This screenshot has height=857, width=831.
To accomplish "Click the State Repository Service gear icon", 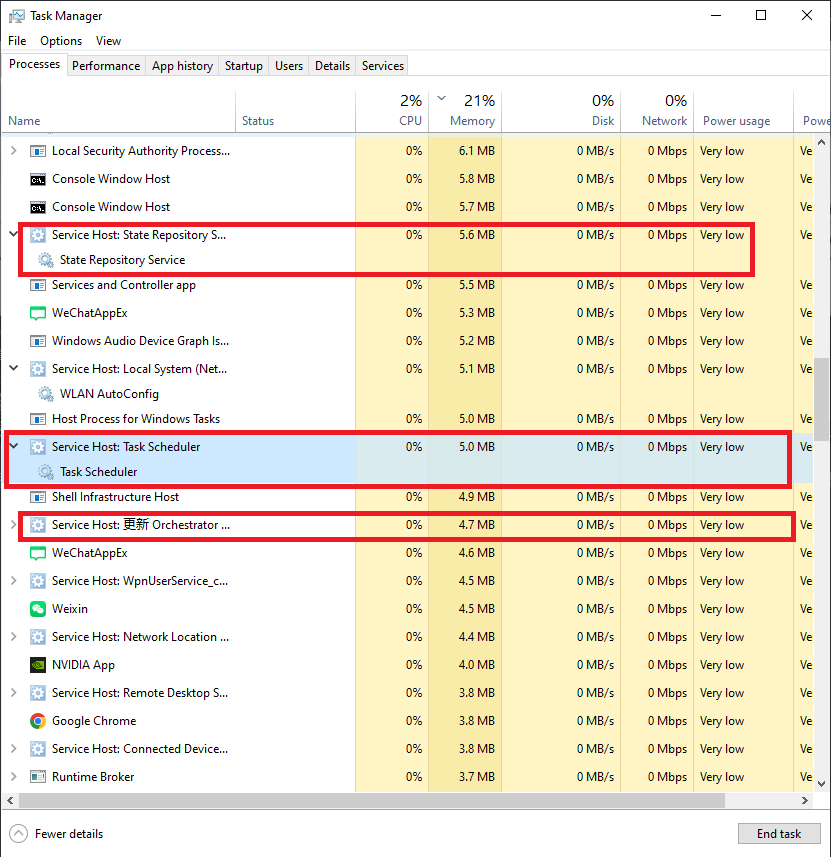I will (x=46, y=262).
